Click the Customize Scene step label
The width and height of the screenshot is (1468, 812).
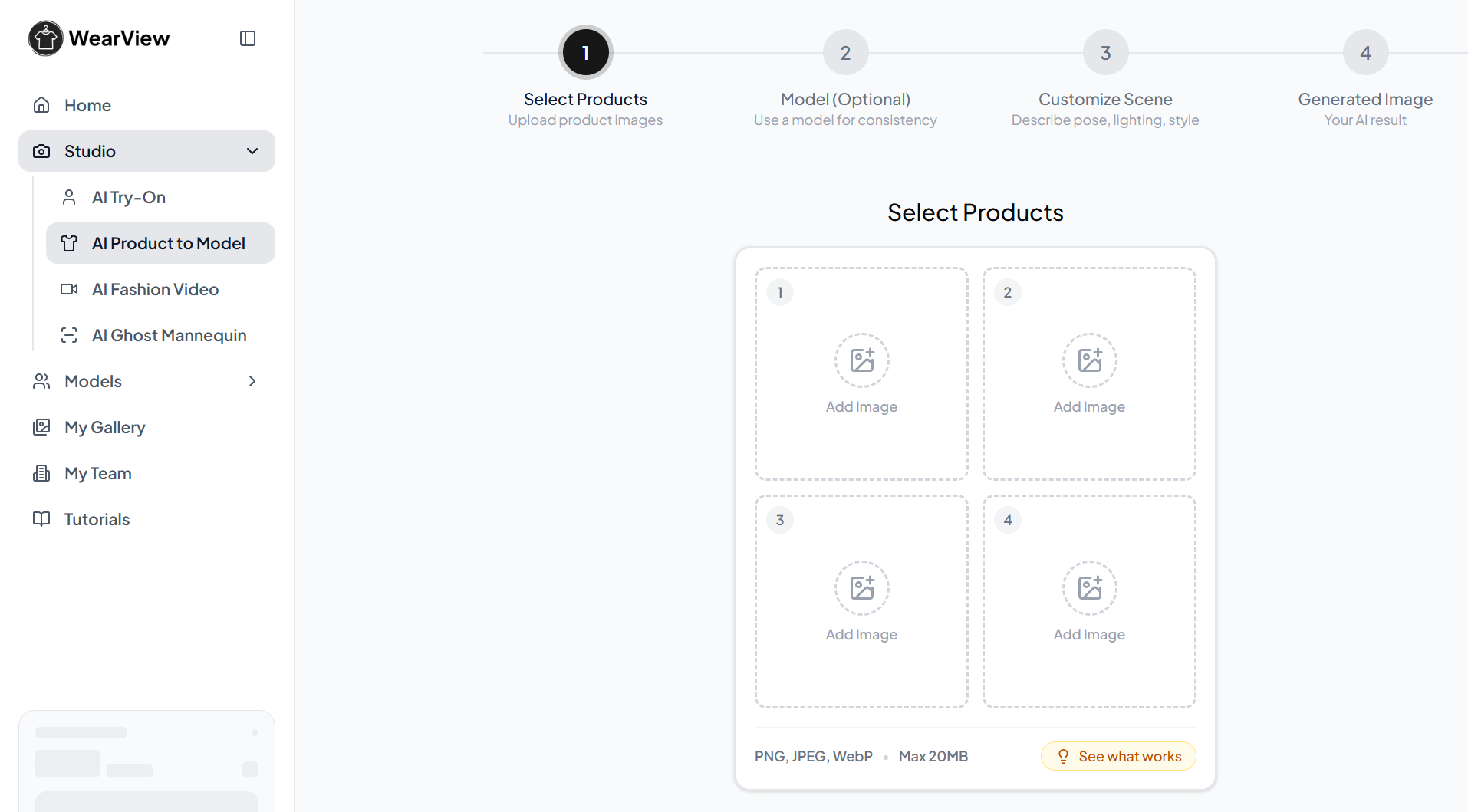tap(1105, 99)
